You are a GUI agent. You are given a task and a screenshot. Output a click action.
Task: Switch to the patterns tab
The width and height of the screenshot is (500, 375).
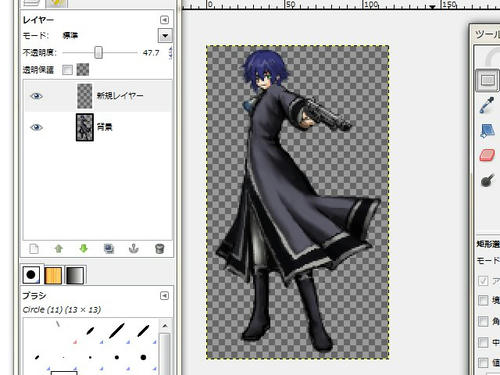[53, 275]
